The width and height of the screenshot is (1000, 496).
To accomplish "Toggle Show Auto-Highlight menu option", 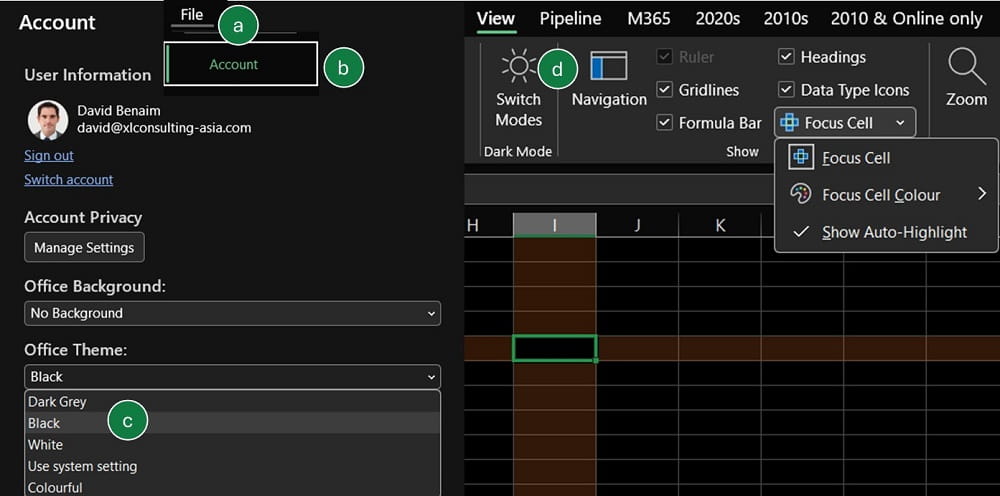I will [886, 232].
